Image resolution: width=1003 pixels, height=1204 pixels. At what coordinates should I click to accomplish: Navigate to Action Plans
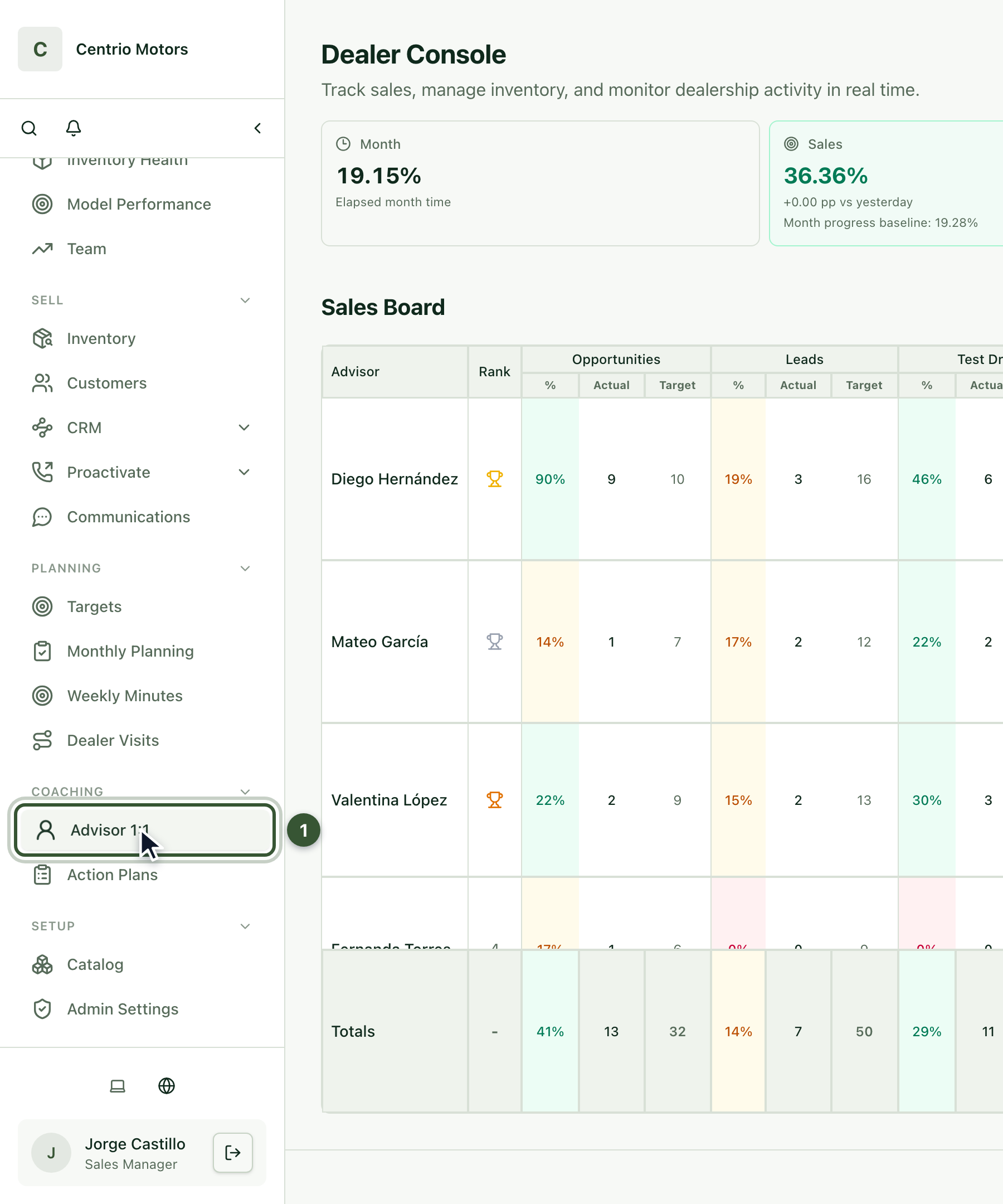(142, 875)
